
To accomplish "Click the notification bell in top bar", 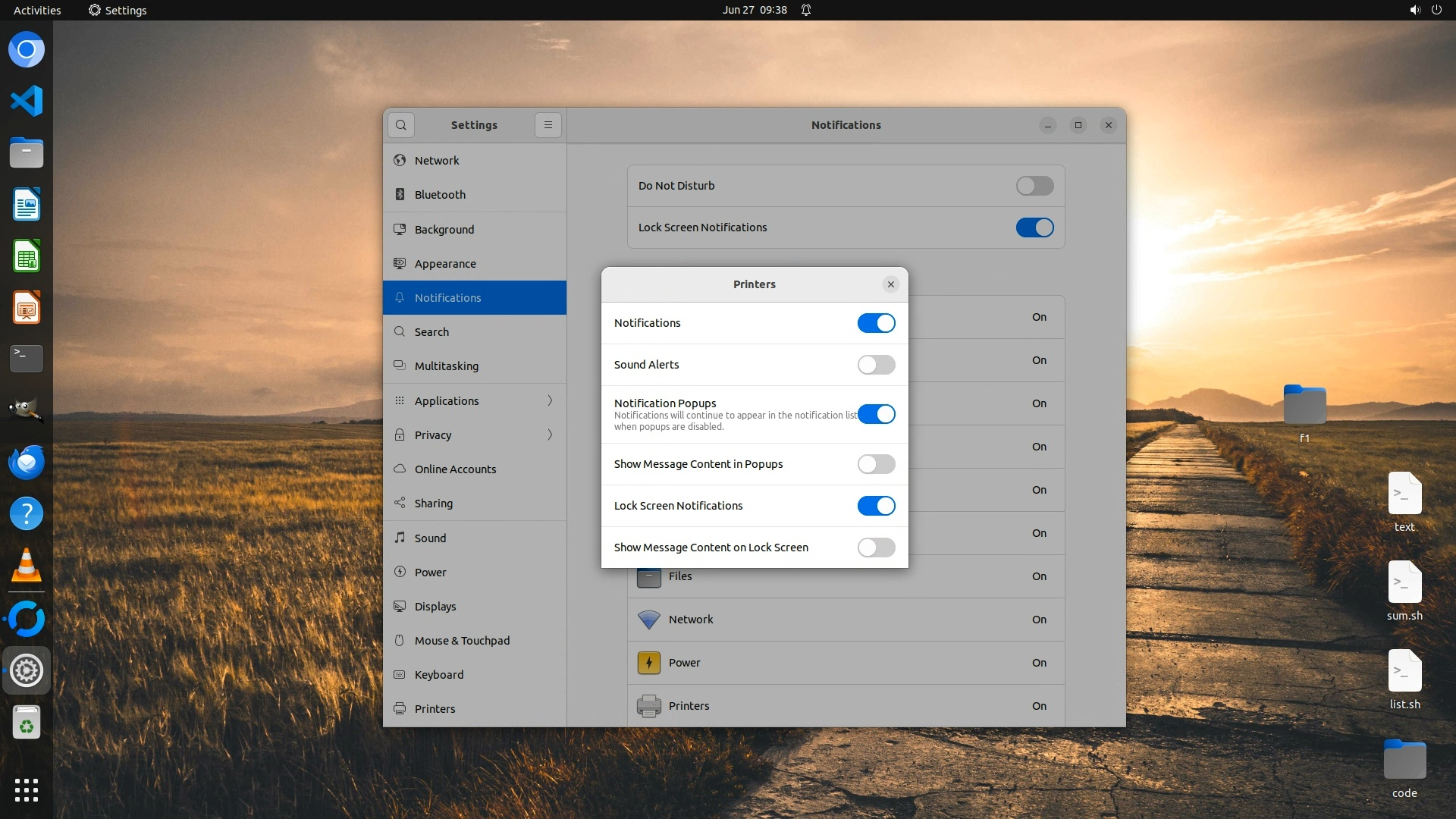I will pyautogui.click(x=806, y=10).
